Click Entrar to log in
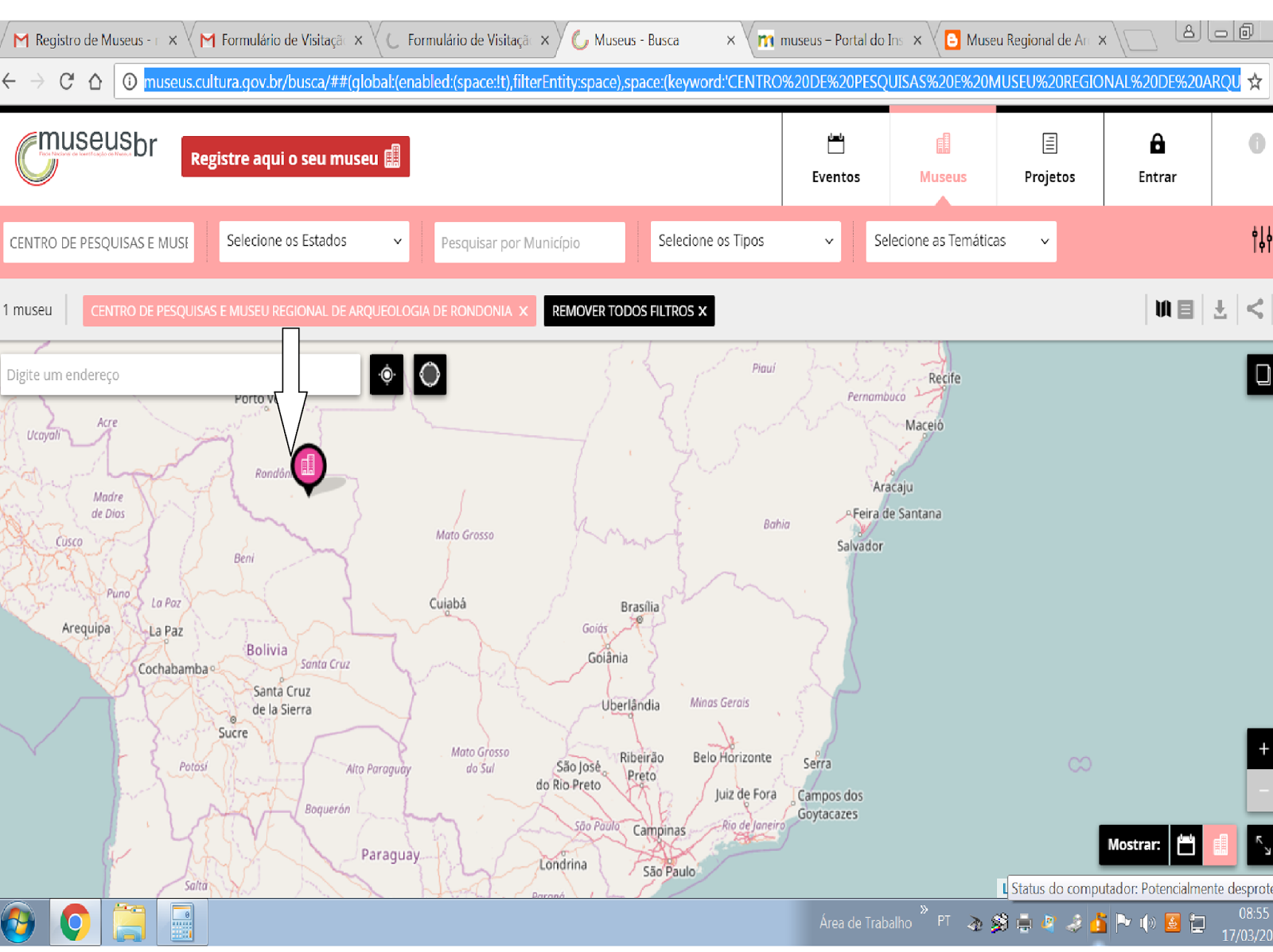Screen dimensions: 1273x952 click(x=1157, y=159)
